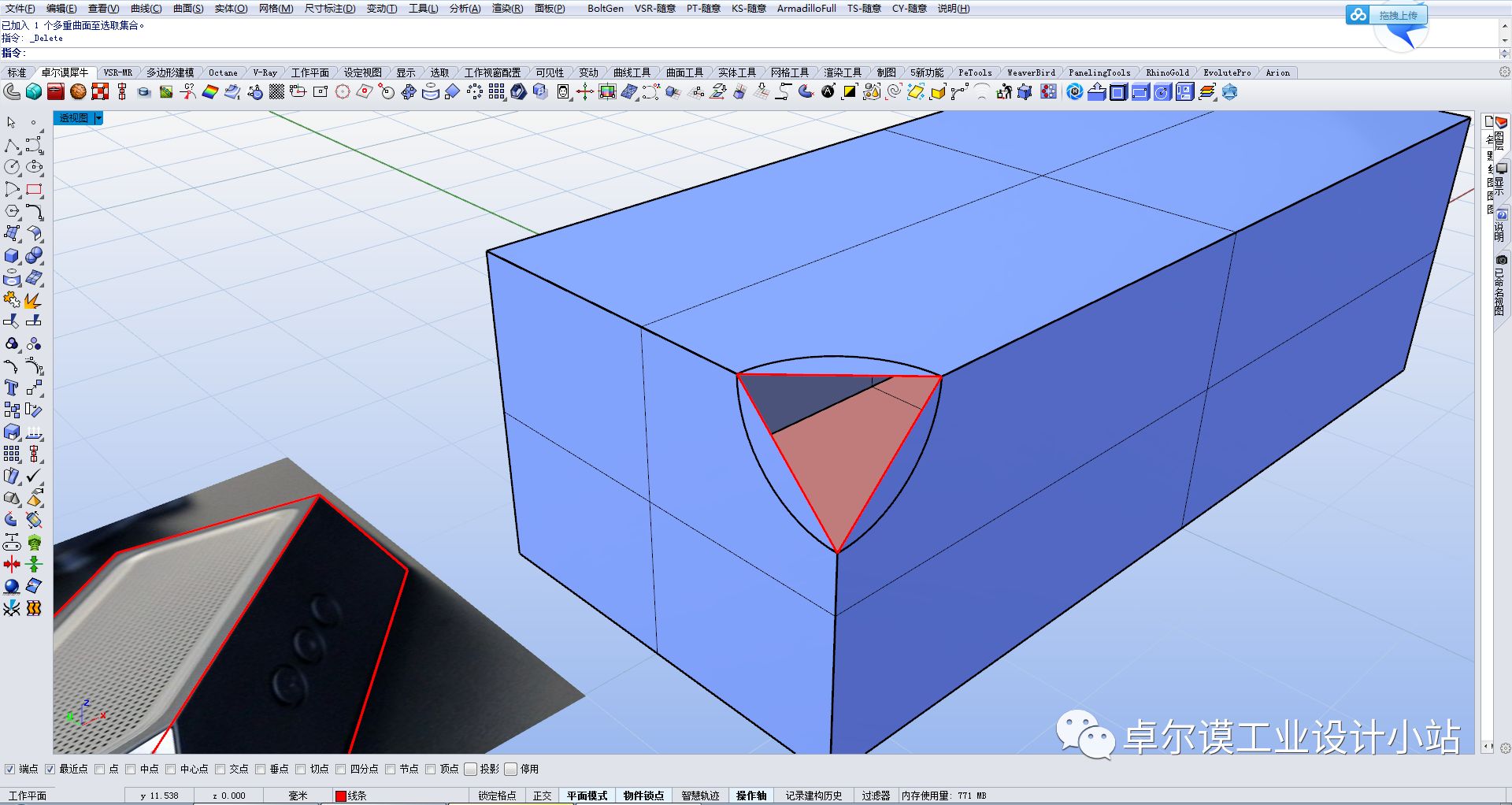The height and width of the screenshot is (805, 1512).
Task: Toggle the 投影 snap option
Action: pos(471,770)
